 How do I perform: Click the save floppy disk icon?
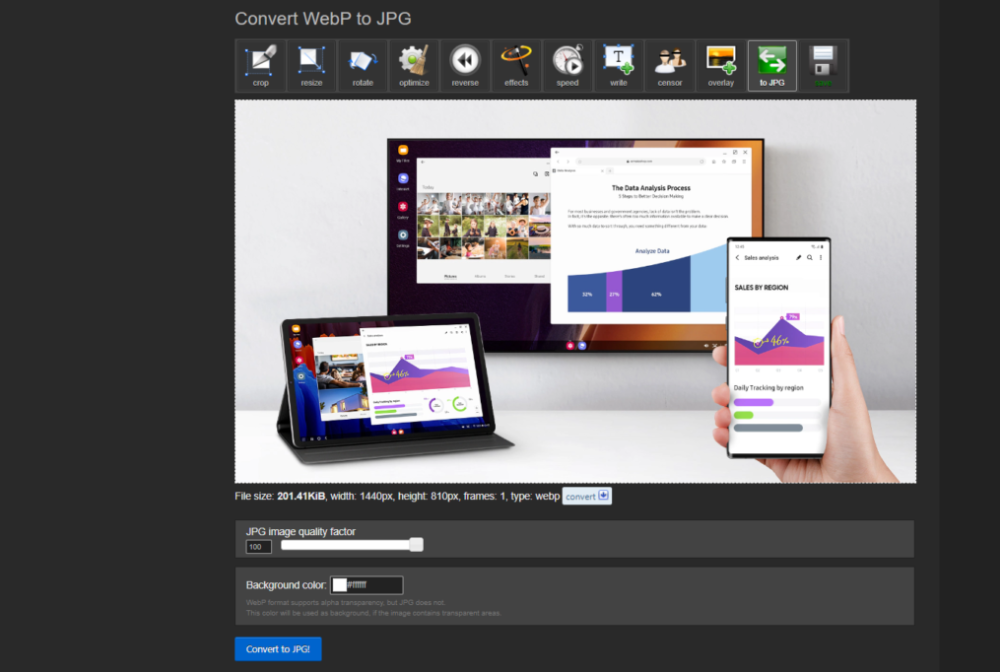coord(823,66)
